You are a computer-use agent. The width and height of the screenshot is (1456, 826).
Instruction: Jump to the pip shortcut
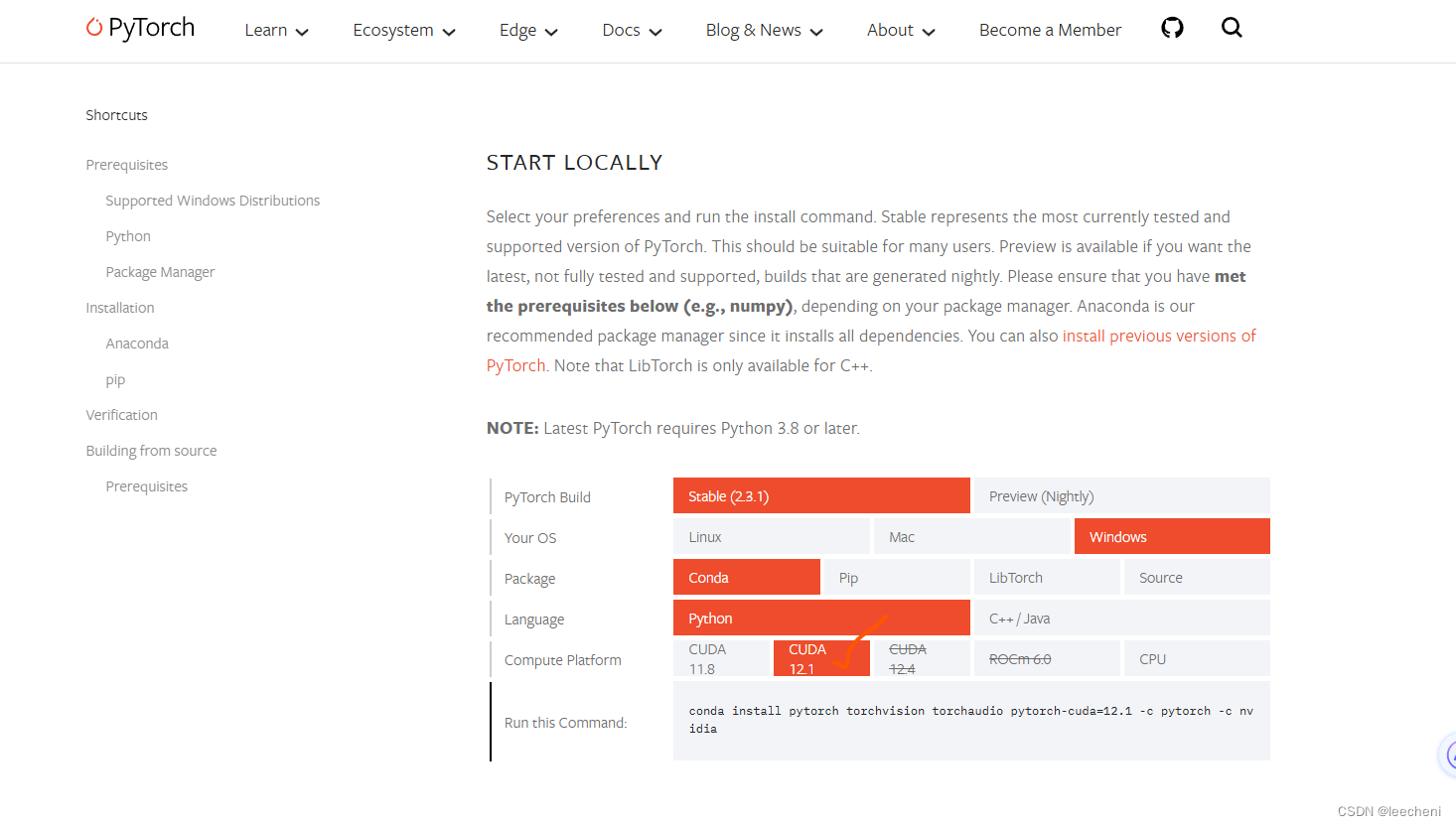tap(115, 379)
